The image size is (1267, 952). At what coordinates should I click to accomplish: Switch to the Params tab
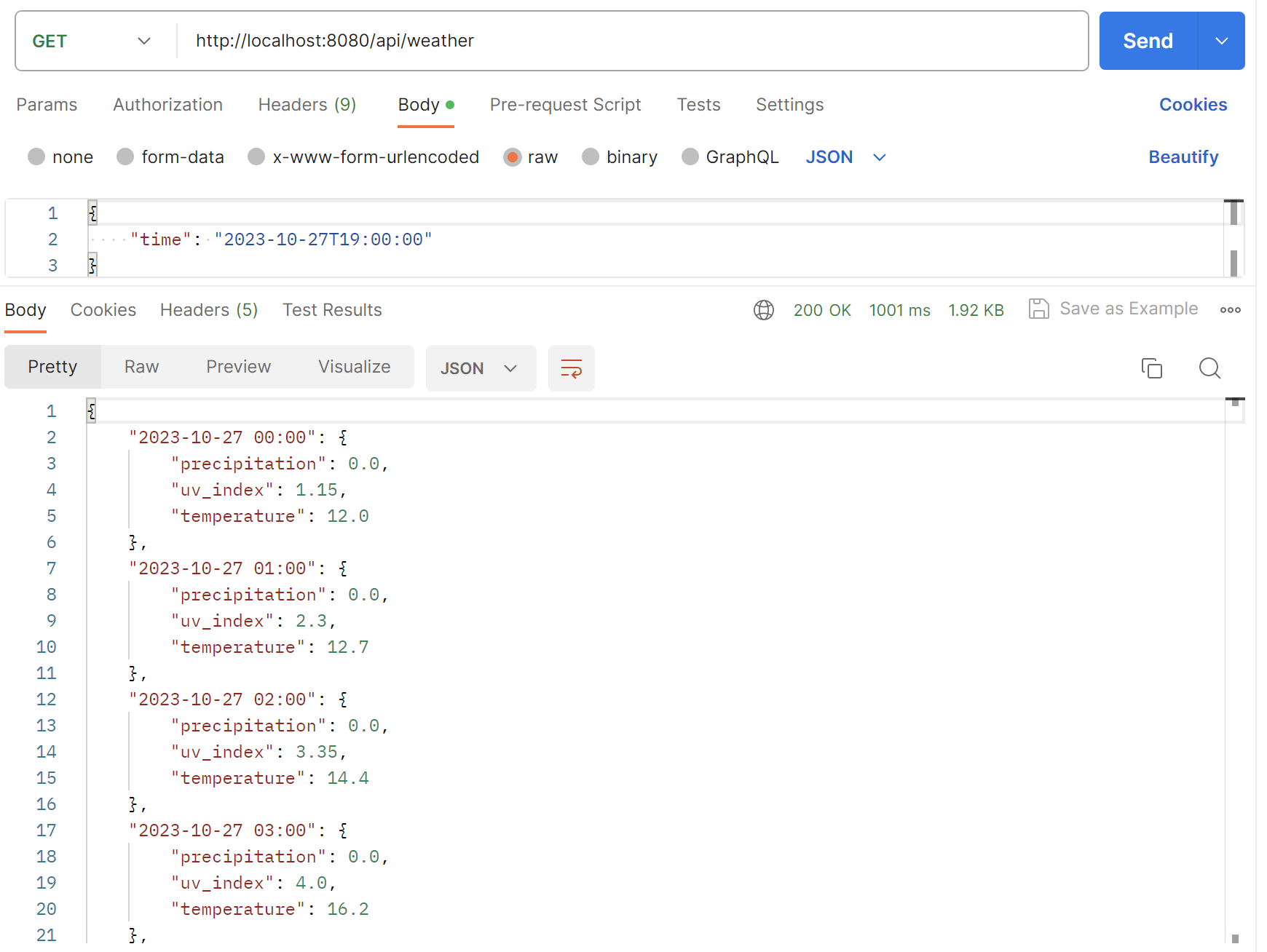47,104
